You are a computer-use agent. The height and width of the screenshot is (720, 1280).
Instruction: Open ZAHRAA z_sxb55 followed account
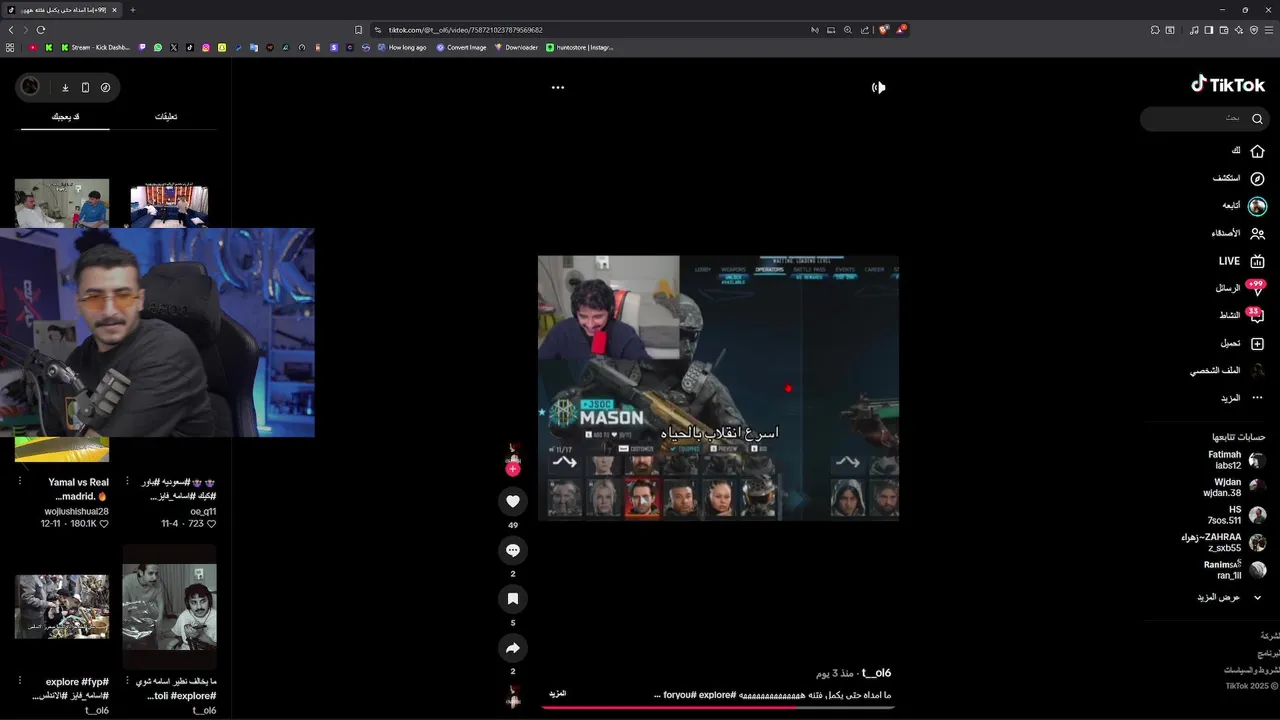(x=1223, y=543)
